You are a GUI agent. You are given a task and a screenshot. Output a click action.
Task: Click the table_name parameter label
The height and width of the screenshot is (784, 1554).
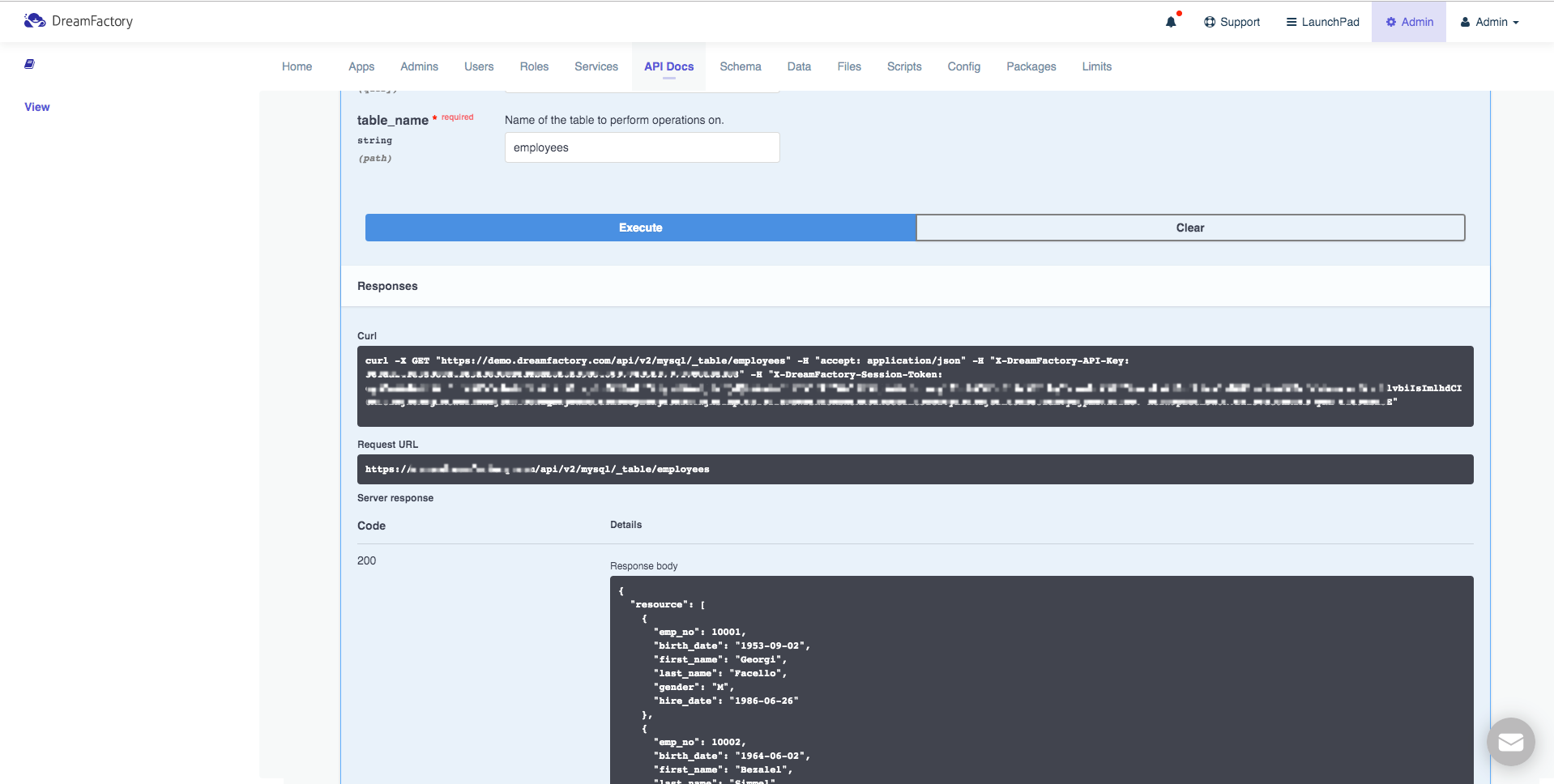coord(393,120)
